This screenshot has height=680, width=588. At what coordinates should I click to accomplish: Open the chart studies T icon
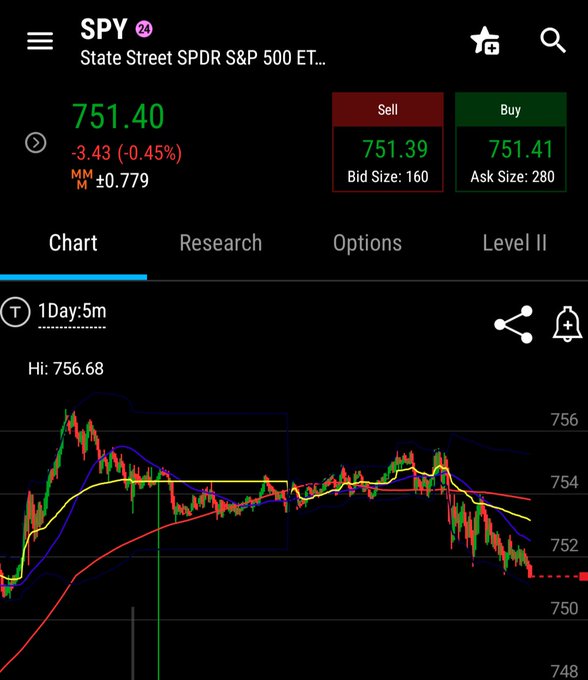coord(16,311)
